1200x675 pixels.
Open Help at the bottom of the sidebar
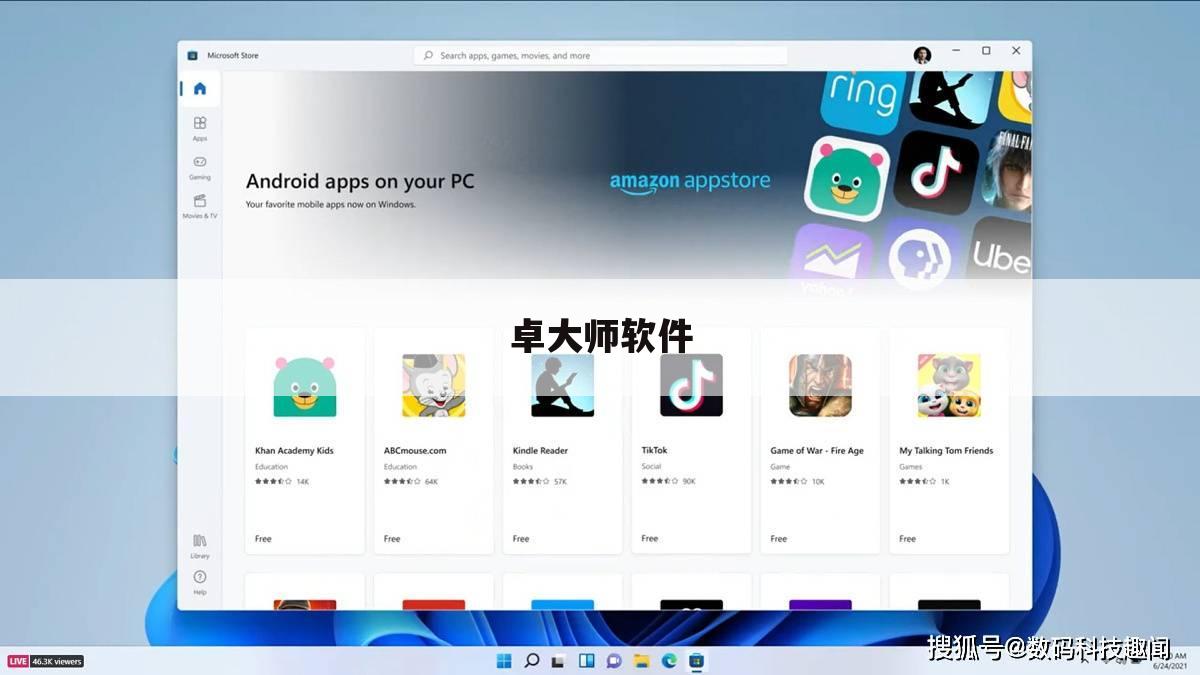click(x=200, y=583)
